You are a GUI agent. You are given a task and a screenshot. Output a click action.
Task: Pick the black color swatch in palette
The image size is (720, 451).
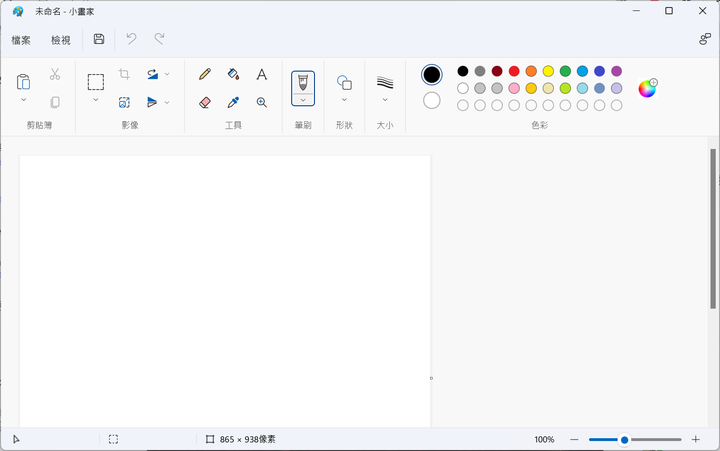(x=463, y=71)
